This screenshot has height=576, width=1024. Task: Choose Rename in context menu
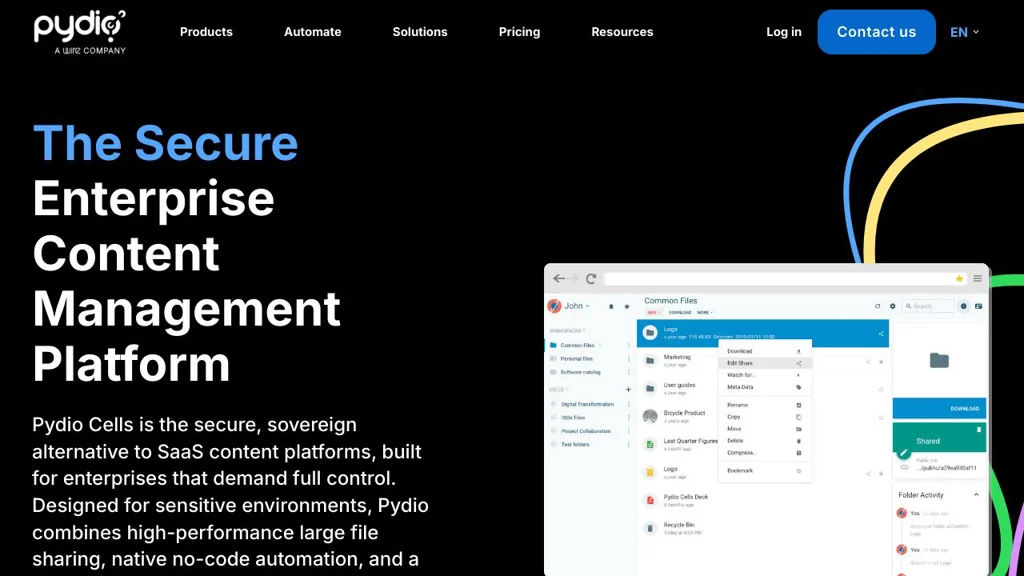click(765, 405)
